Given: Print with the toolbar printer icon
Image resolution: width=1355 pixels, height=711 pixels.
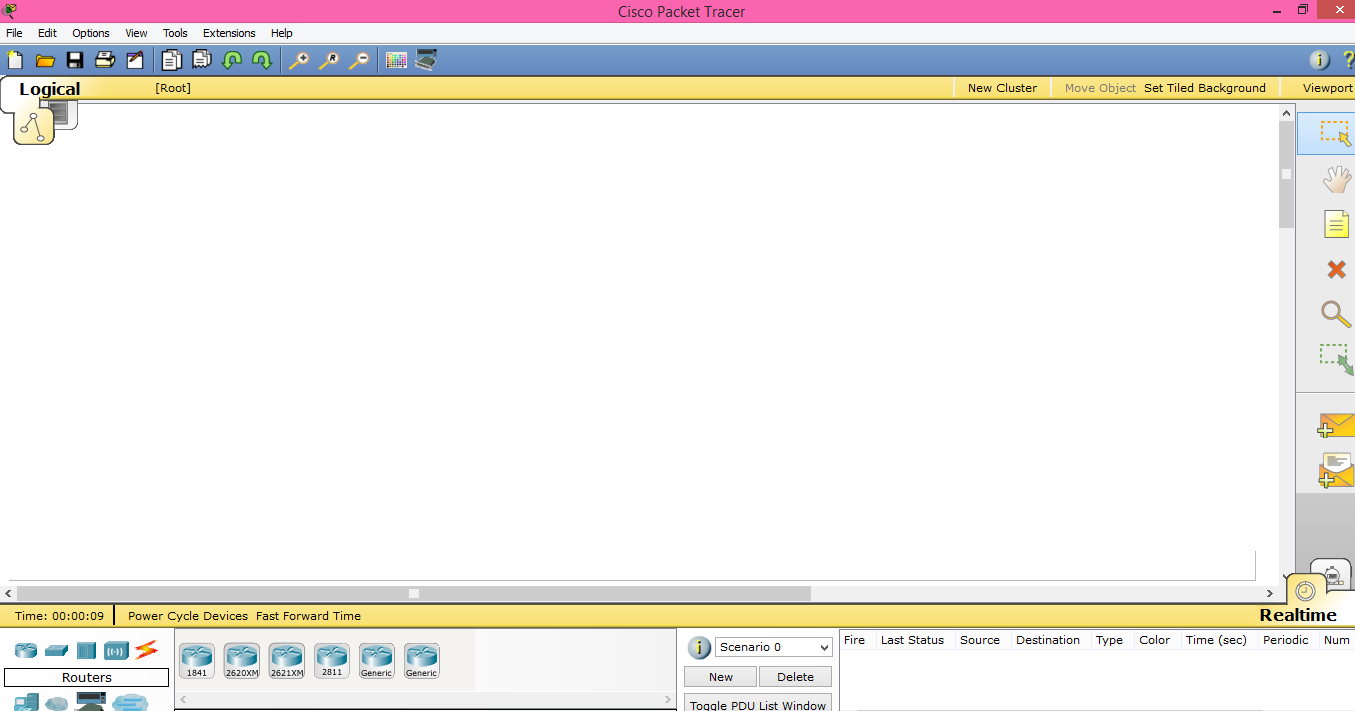Looking at the screenshot, I should (x=105, y=60).
